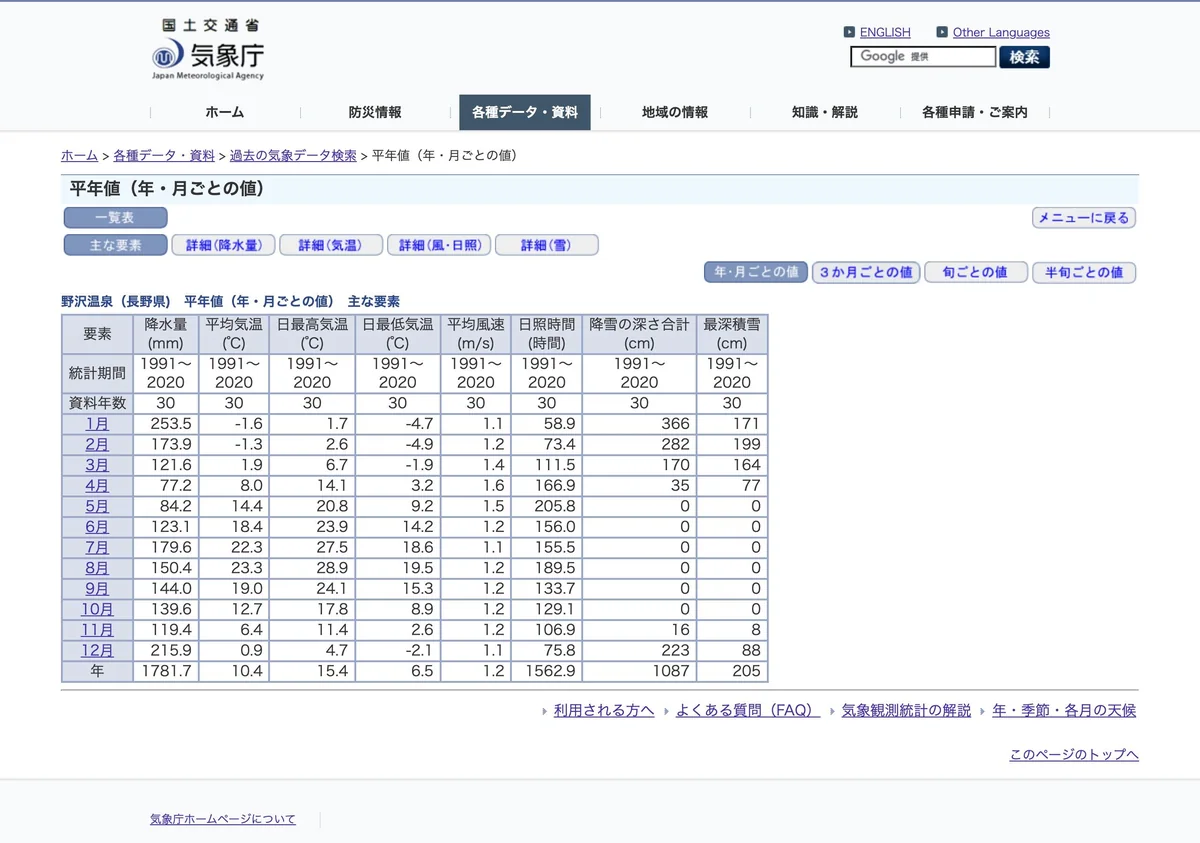This screenshot has width=1200, height=843.
Task: Click the 統計期間 row header cell
Action: point(97,374)
